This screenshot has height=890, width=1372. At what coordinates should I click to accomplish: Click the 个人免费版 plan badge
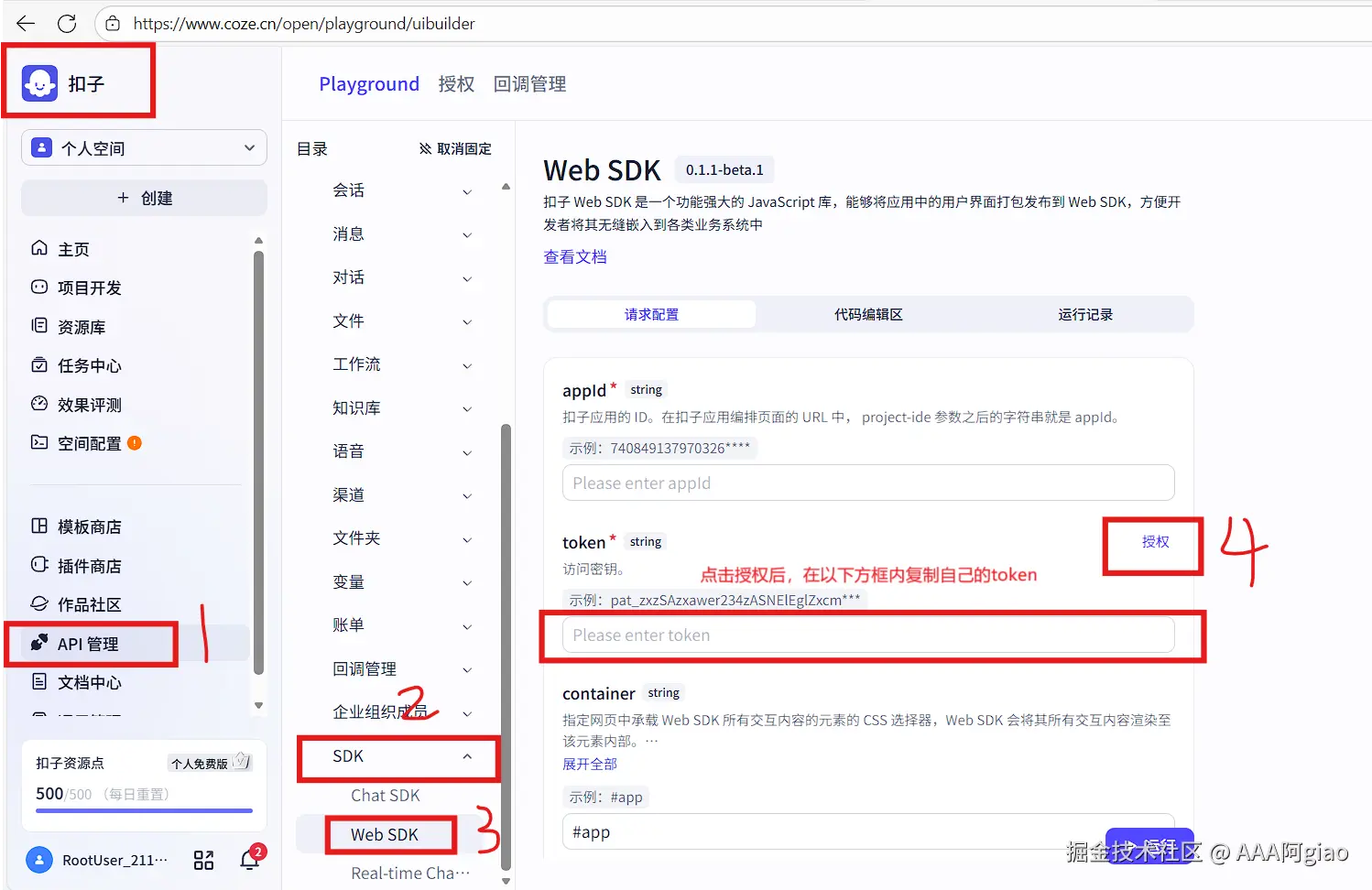210,763
